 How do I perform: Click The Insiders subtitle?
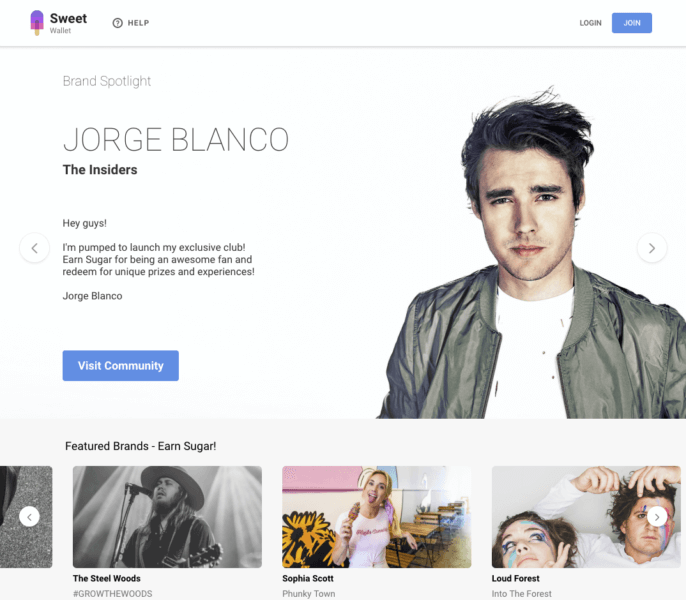(100, 169)
